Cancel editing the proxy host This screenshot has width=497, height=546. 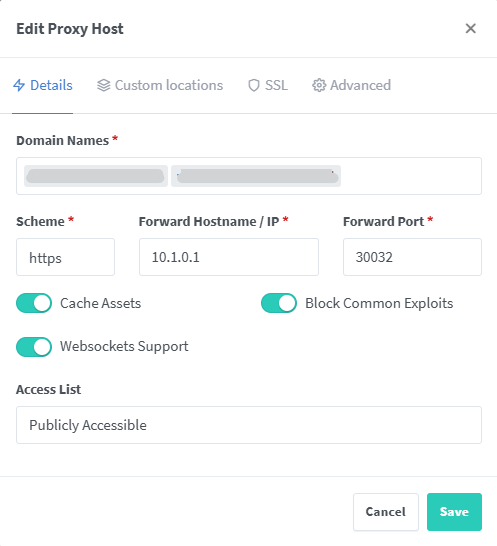click(386, 512)
